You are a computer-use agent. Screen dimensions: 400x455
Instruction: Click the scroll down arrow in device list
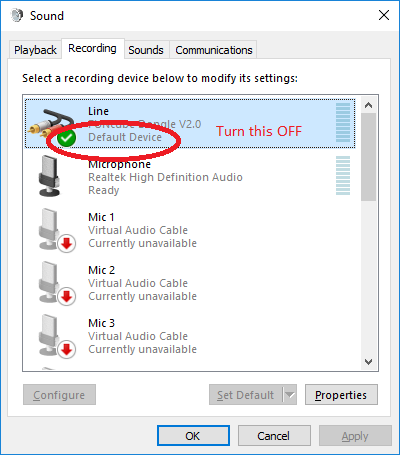click(368, 362)
